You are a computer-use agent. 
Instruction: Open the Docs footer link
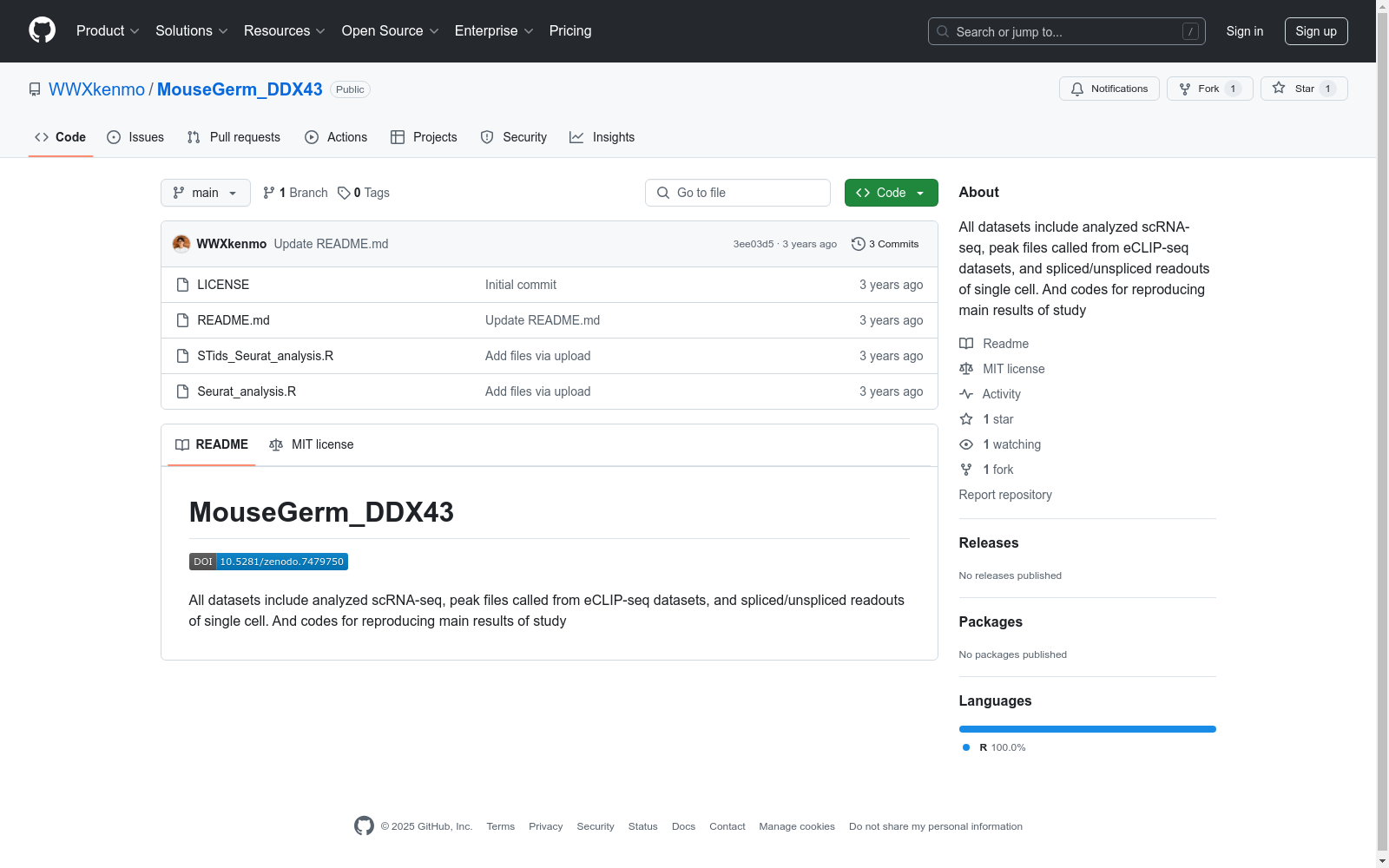(x=684, y=826)
